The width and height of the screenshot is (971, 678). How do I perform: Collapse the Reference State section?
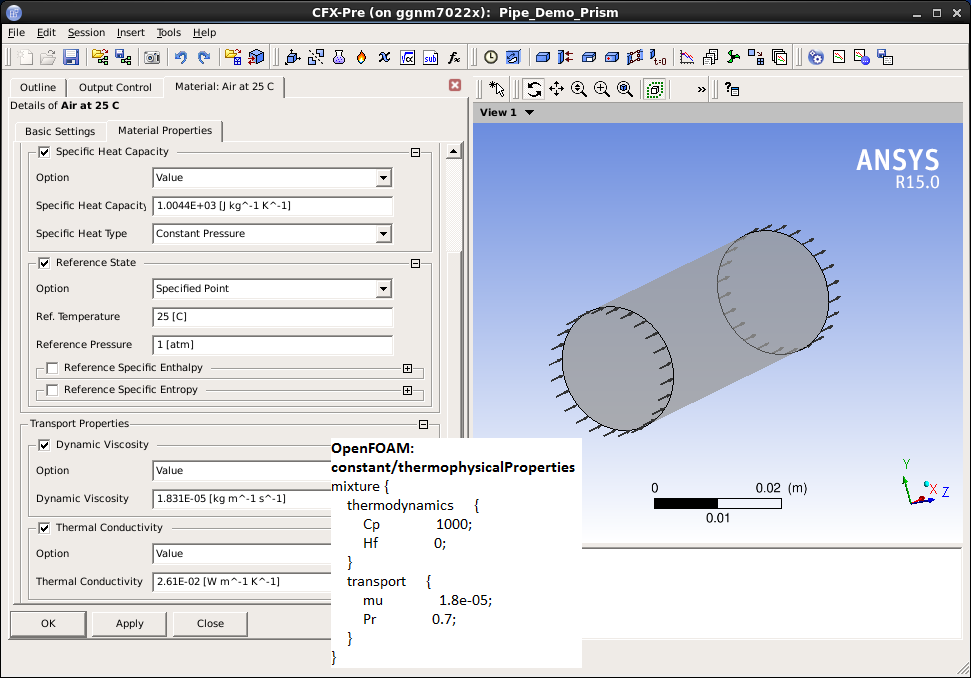coord(416,263)
